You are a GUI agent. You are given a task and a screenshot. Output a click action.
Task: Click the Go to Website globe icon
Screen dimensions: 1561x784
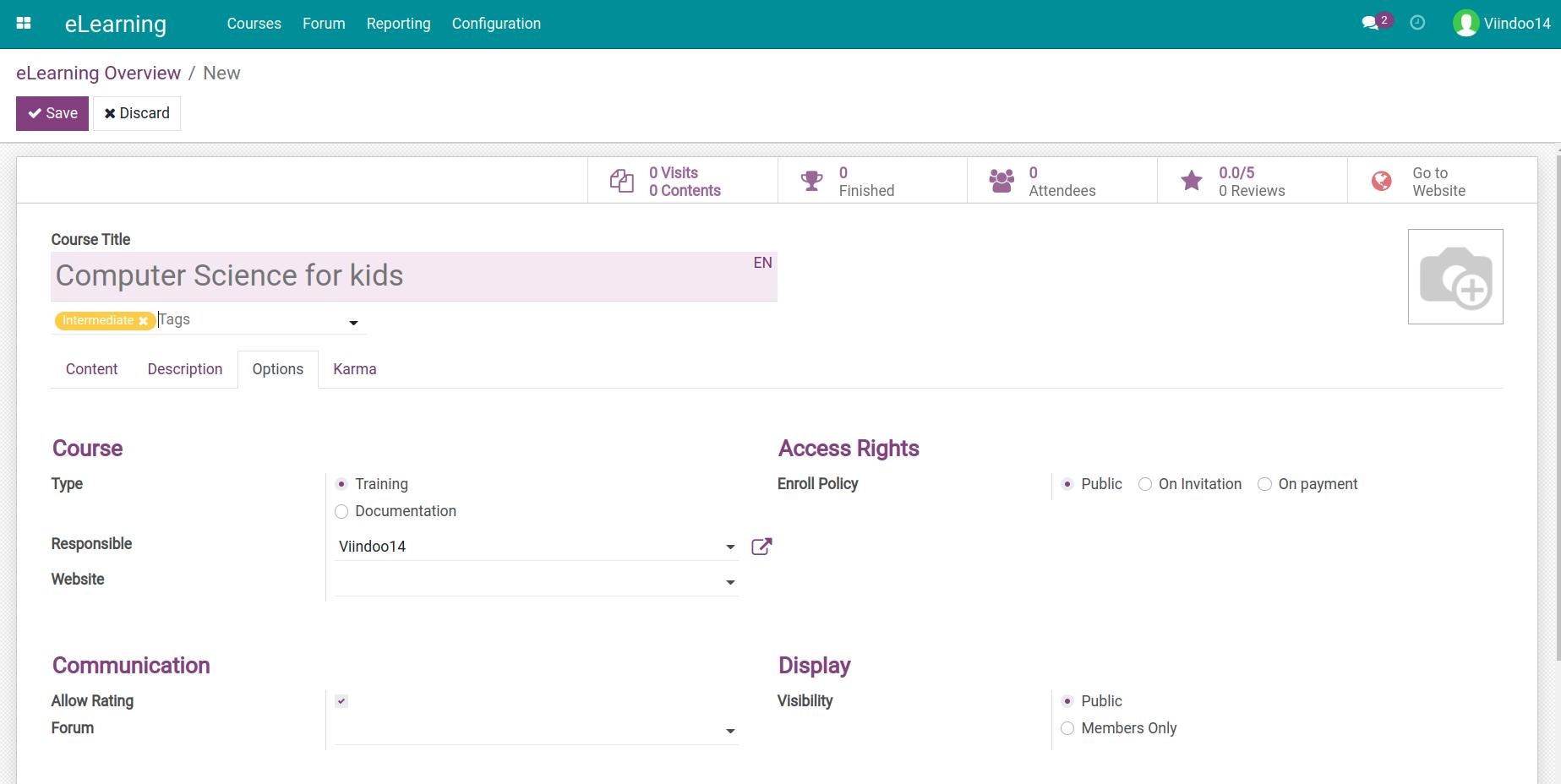pyautogui.click(x=1382, y=181)
